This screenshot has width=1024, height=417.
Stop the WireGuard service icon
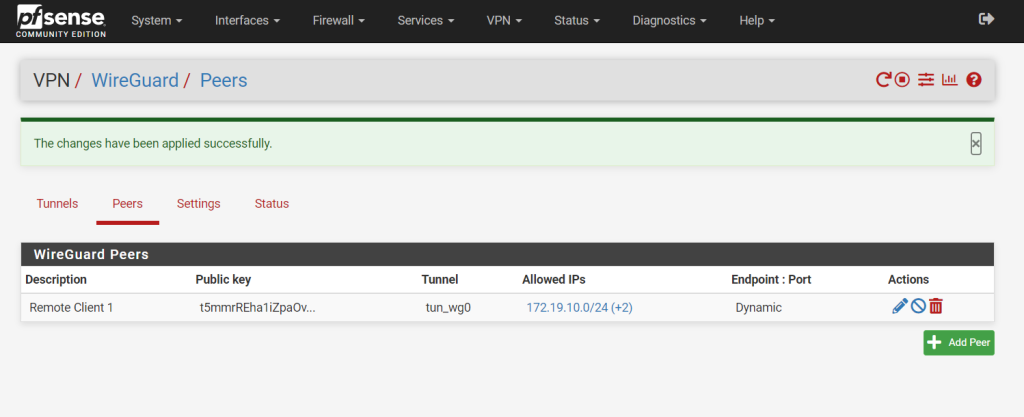(903, 80)
